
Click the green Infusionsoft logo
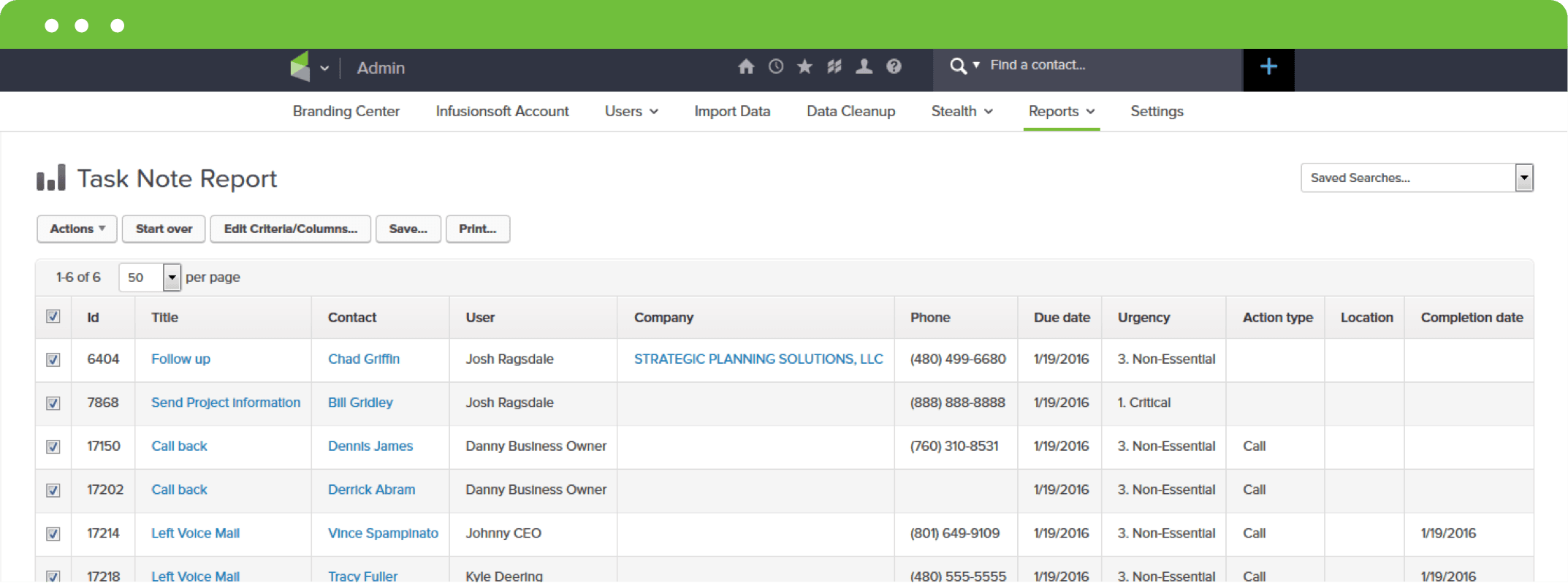tap(300, 67)
